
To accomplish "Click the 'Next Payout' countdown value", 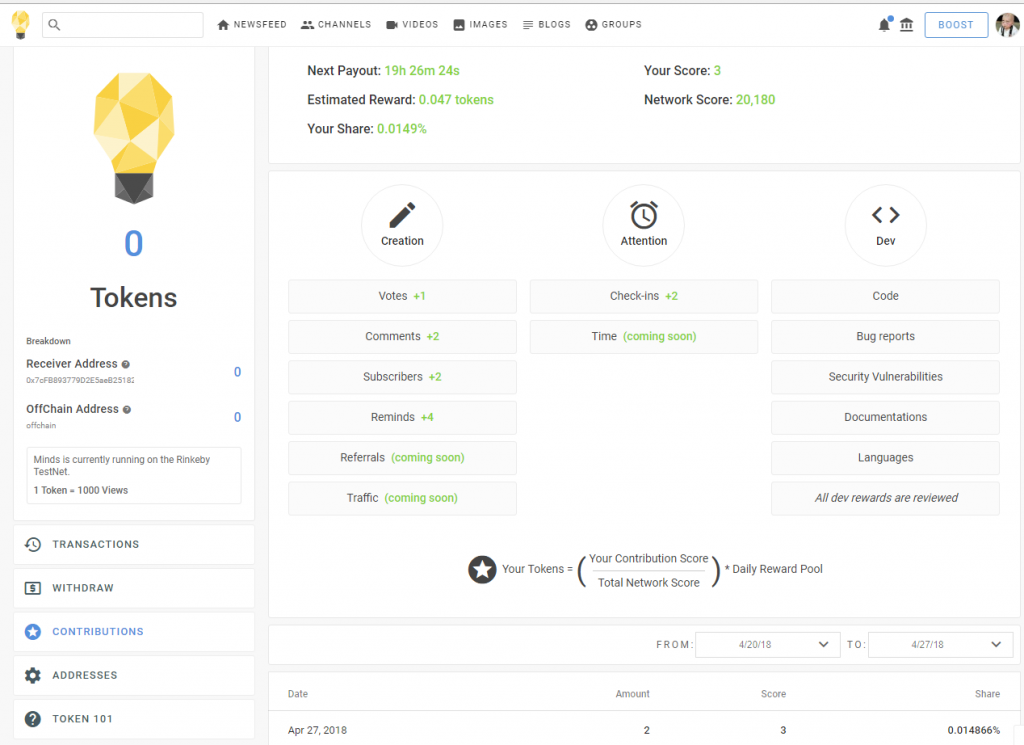I will (422, 71).
